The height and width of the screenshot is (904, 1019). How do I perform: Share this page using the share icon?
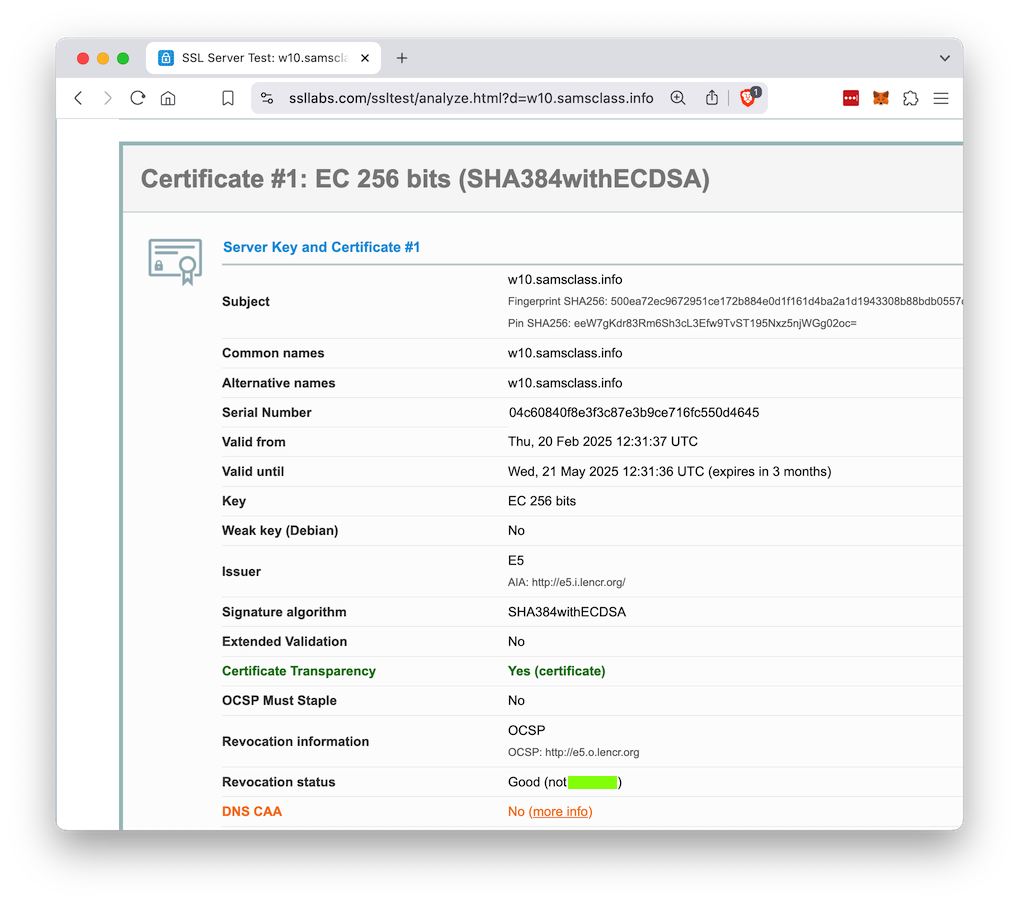coord(712,98)
